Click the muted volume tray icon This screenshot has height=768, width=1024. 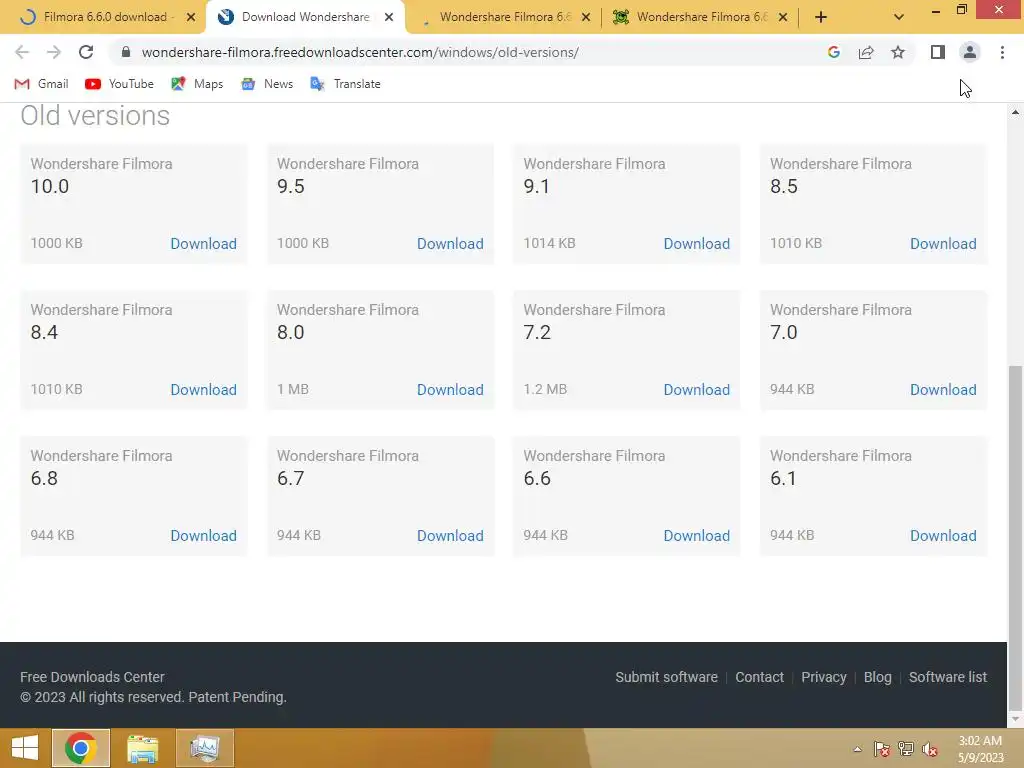(929, 749)
